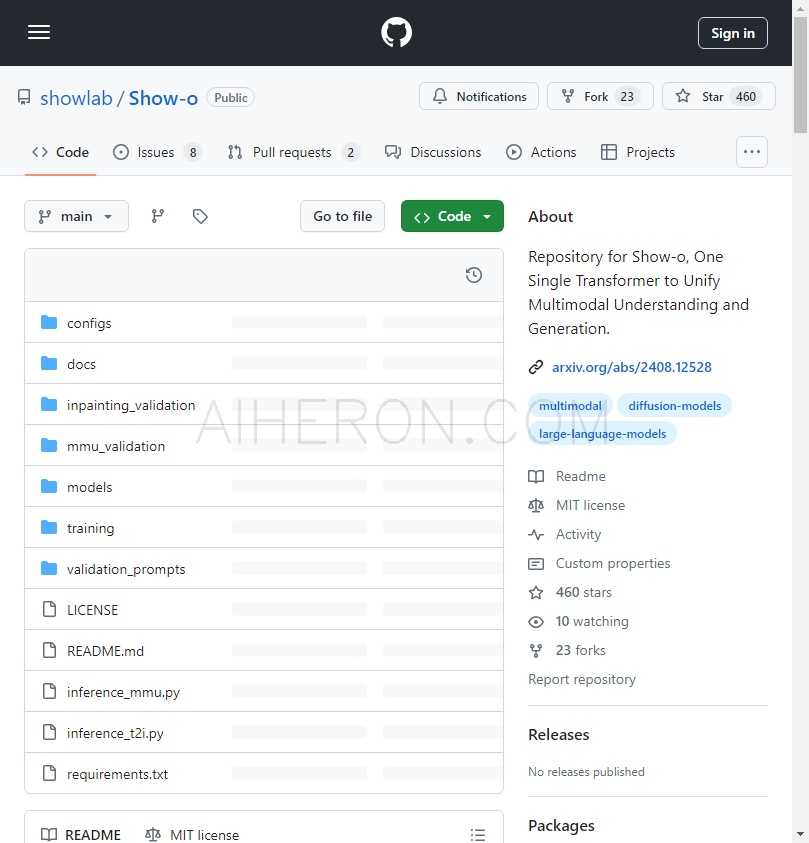Toggle Star on the repository
The image size is (809, 843).
pyautogui.click(x=718, y=96)
